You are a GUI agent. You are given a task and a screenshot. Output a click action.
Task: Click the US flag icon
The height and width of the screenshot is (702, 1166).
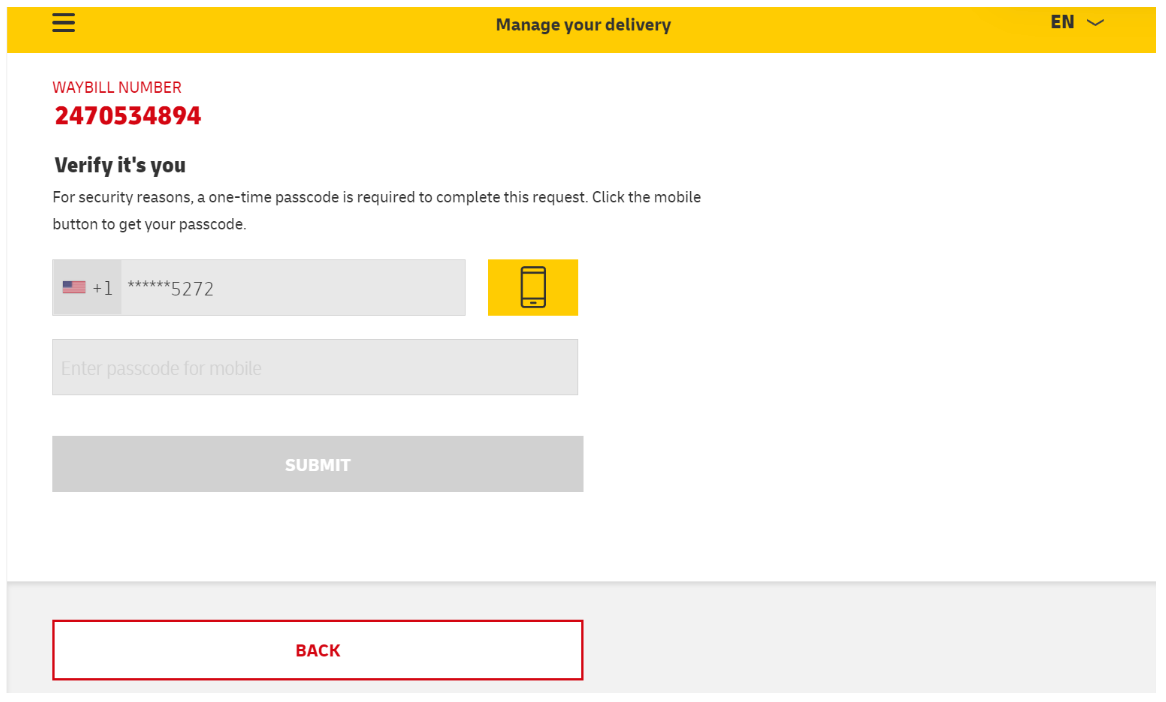tap(74, 288)
